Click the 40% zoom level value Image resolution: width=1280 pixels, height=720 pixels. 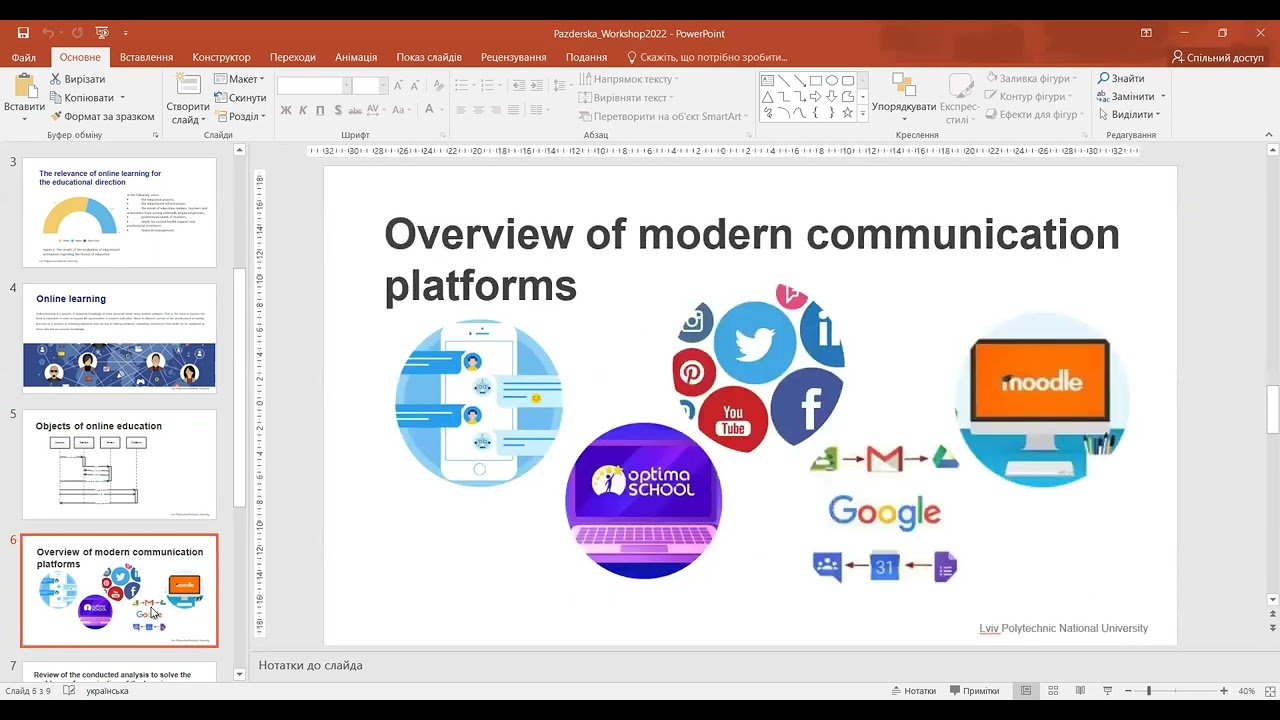click(1246, 691)
